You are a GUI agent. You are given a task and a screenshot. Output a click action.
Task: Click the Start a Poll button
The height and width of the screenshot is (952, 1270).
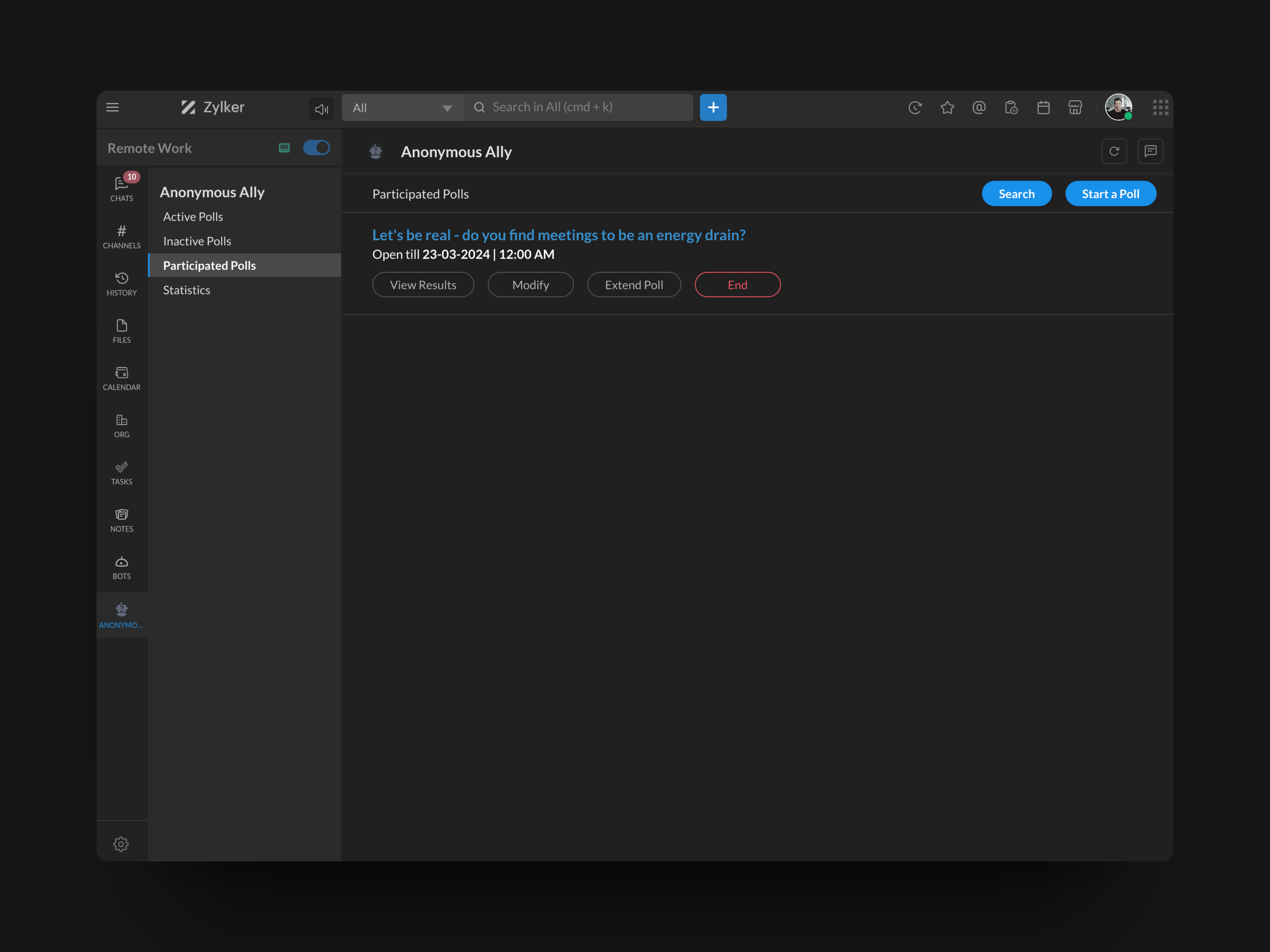tap(1110, 194)
